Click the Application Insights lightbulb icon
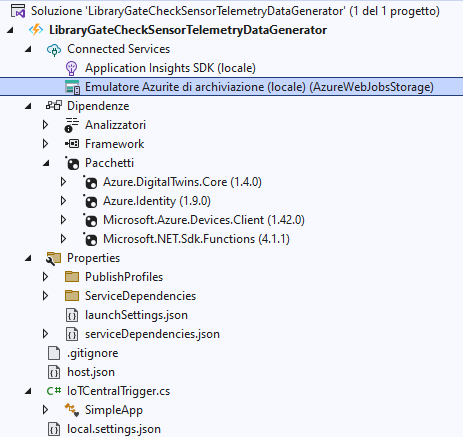Screen dimensions: 463x437 72,68
